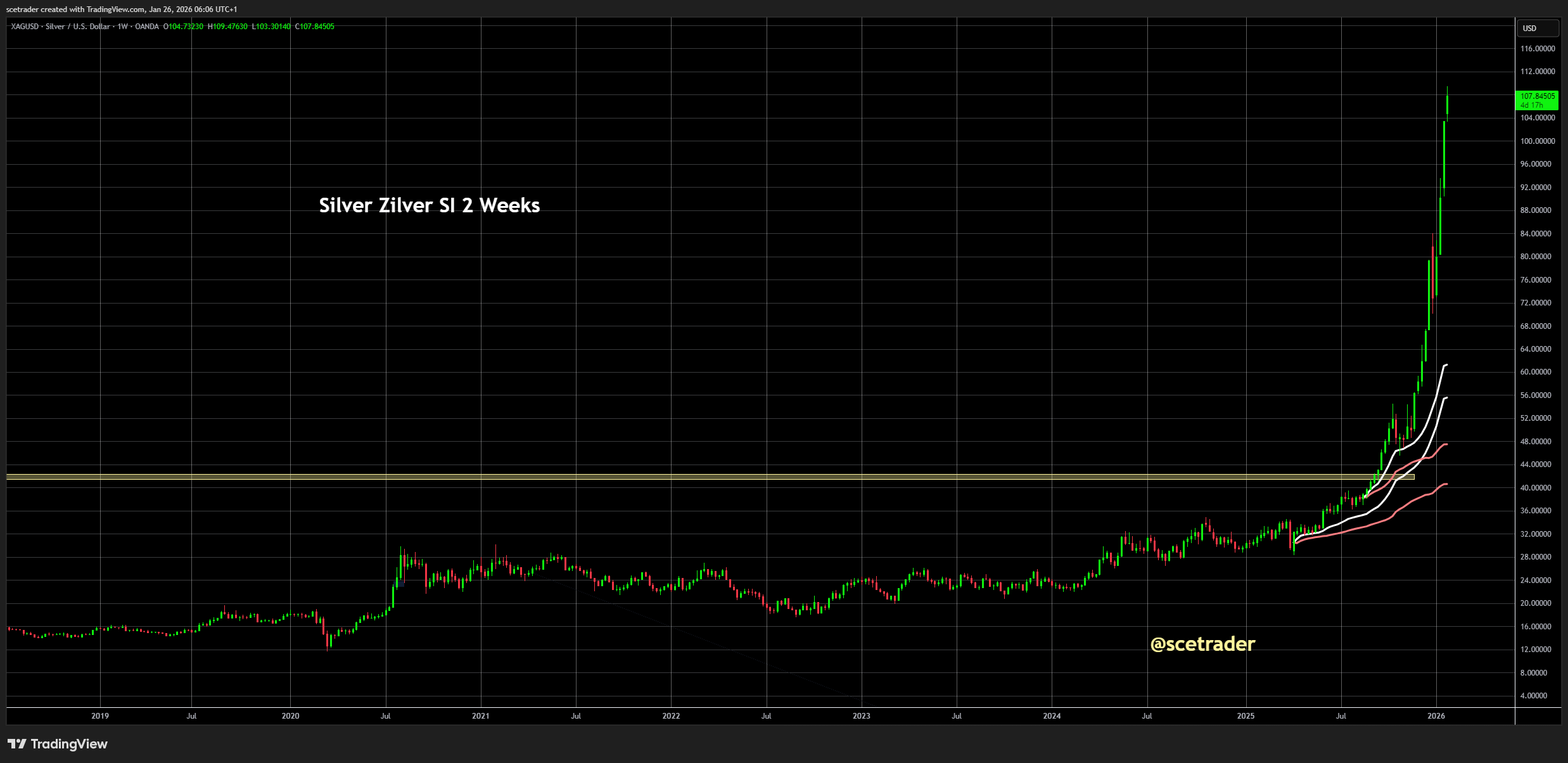This screenshot has height=763, width=1568.
Task: Click the green current price label 107.84505
Action: (x=1537, y=100)
